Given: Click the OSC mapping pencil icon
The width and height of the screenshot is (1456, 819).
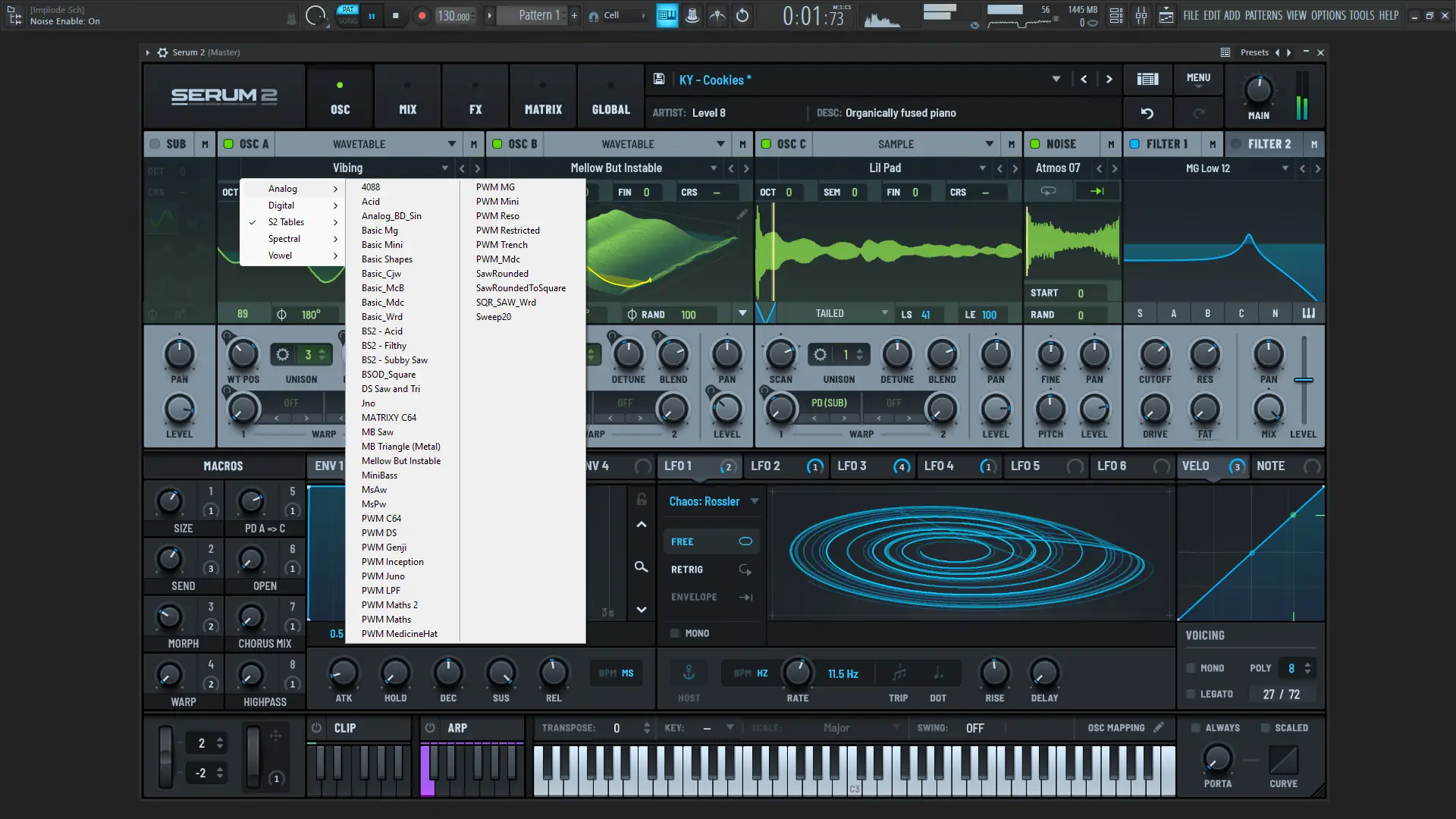Looking at the screenshot, I should (1159, 727).
